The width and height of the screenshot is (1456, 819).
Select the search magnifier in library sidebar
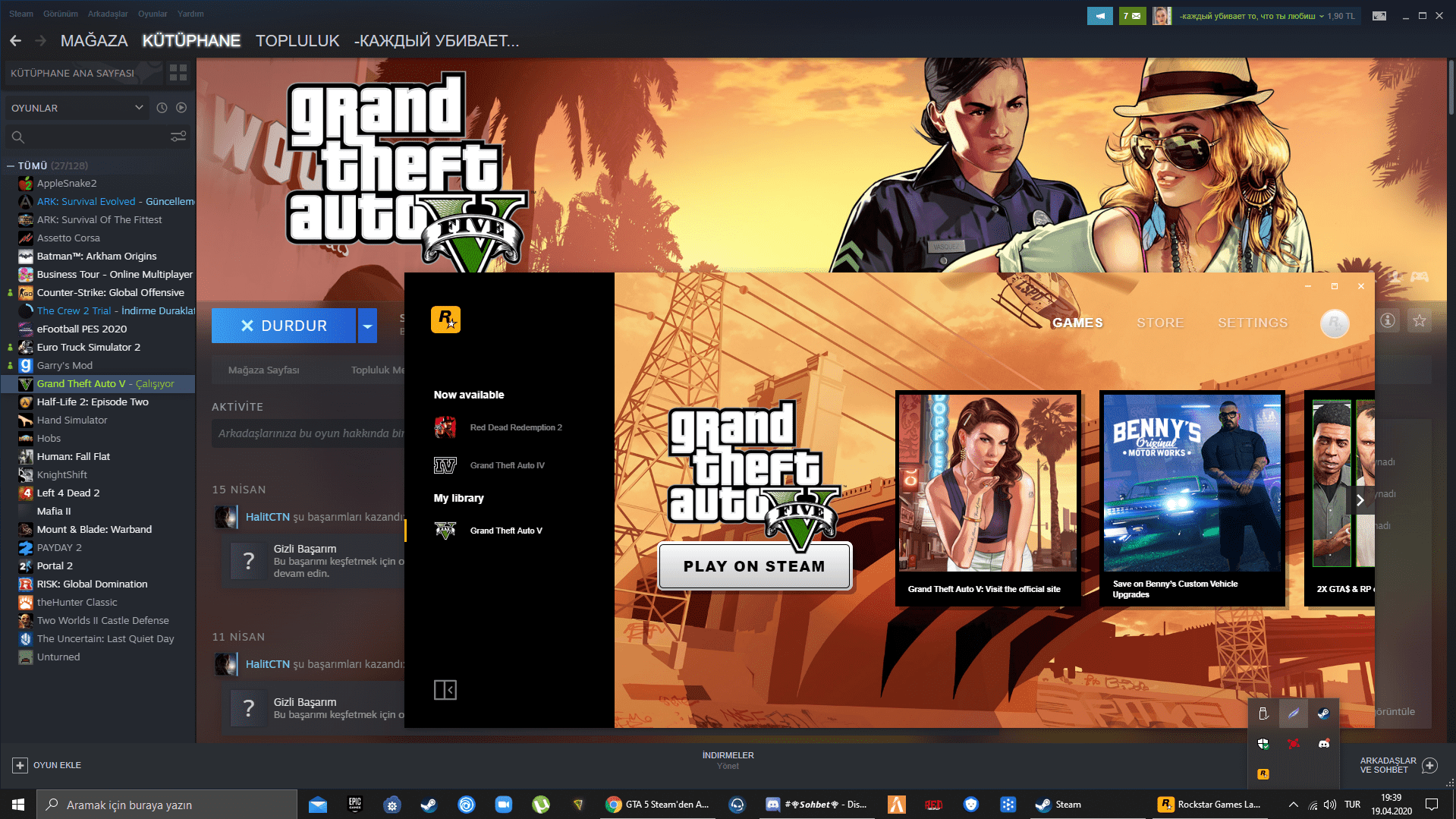17,137
